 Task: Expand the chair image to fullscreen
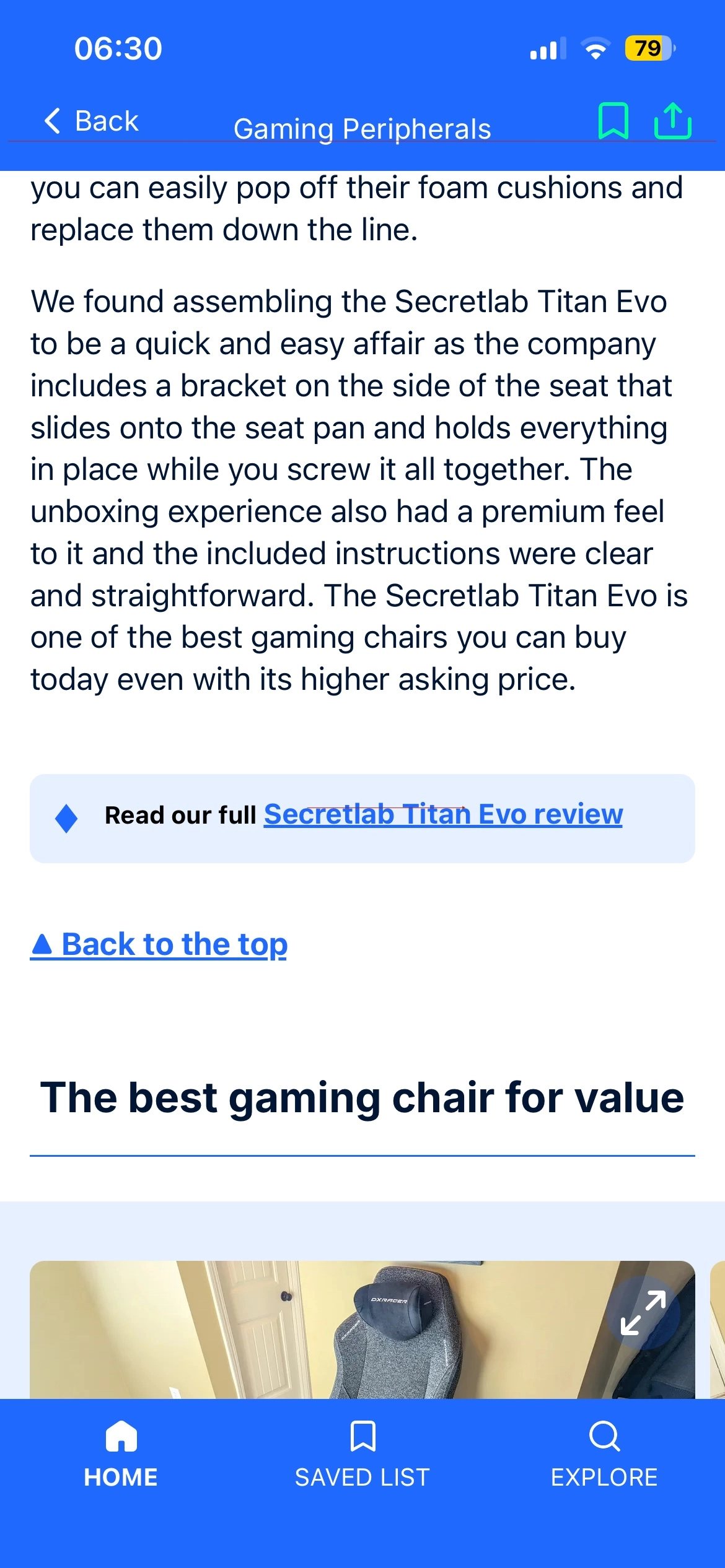click(643, 1312)
